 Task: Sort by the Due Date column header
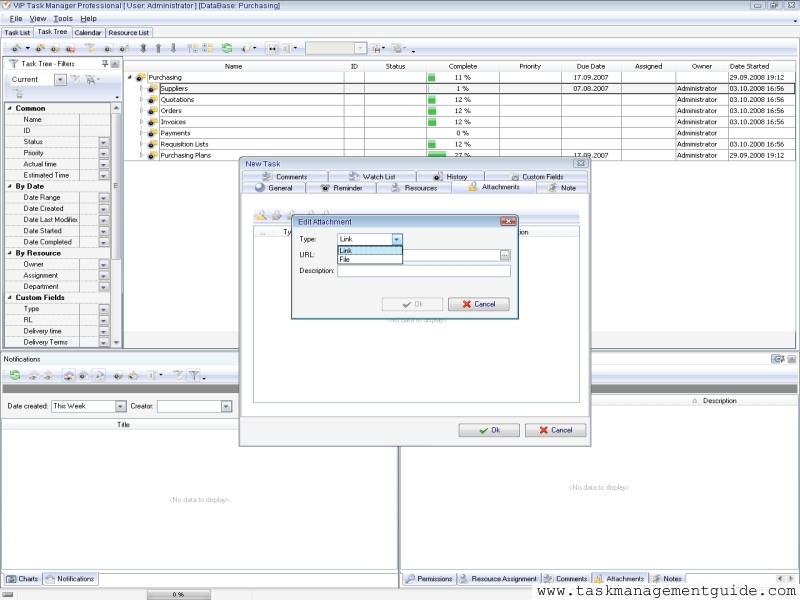(591, 66)
